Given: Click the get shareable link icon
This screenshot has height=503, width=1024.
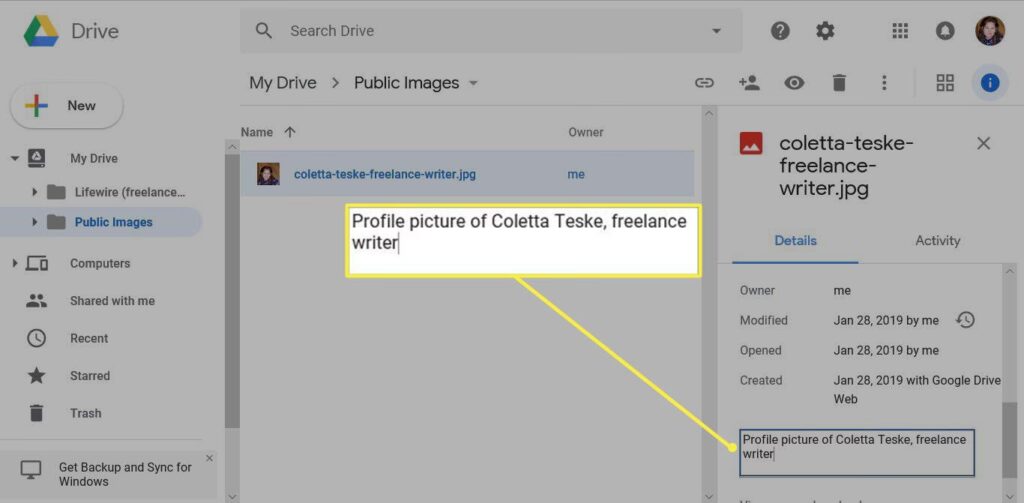Looking at the screenshot, I should click(704, 83).
